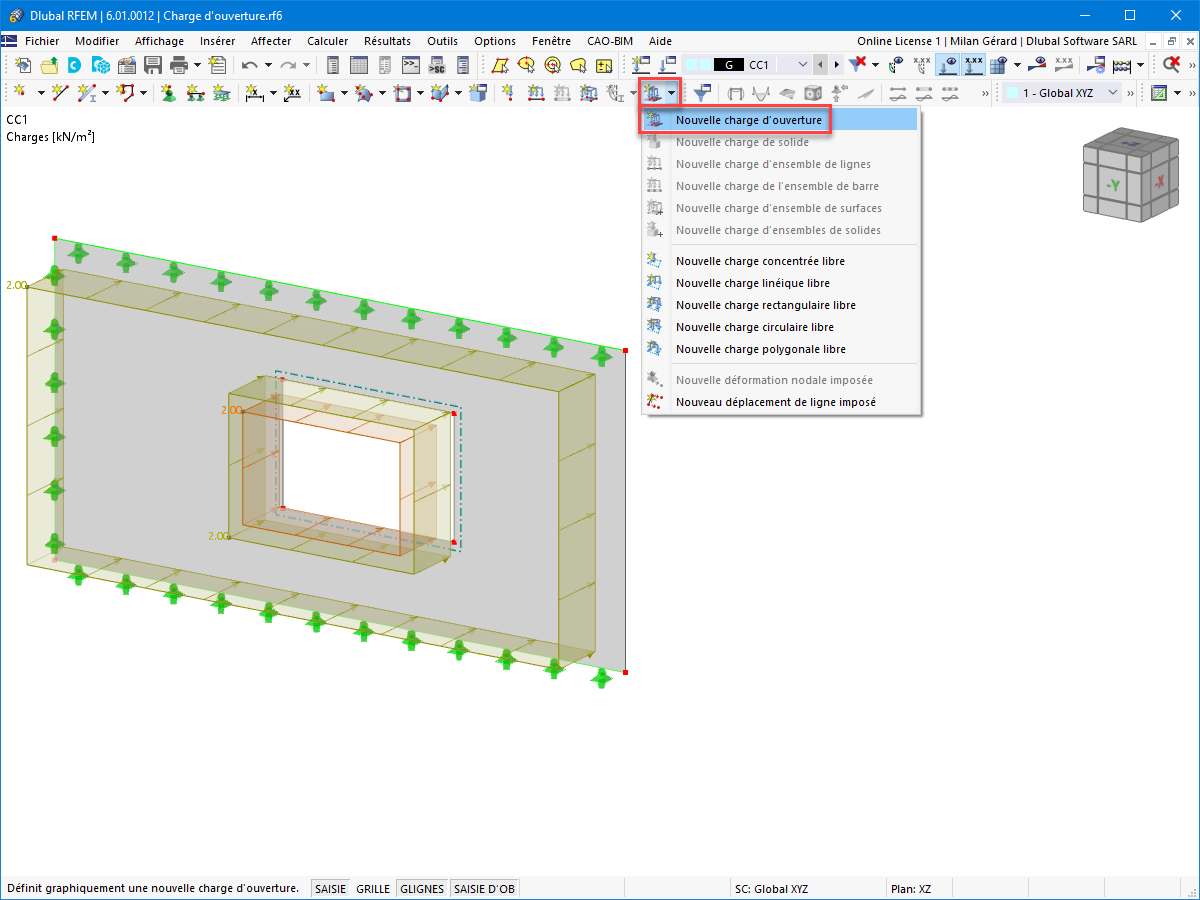Open the Calculer menu
1200x900 pixels.
tap(328, 41)
